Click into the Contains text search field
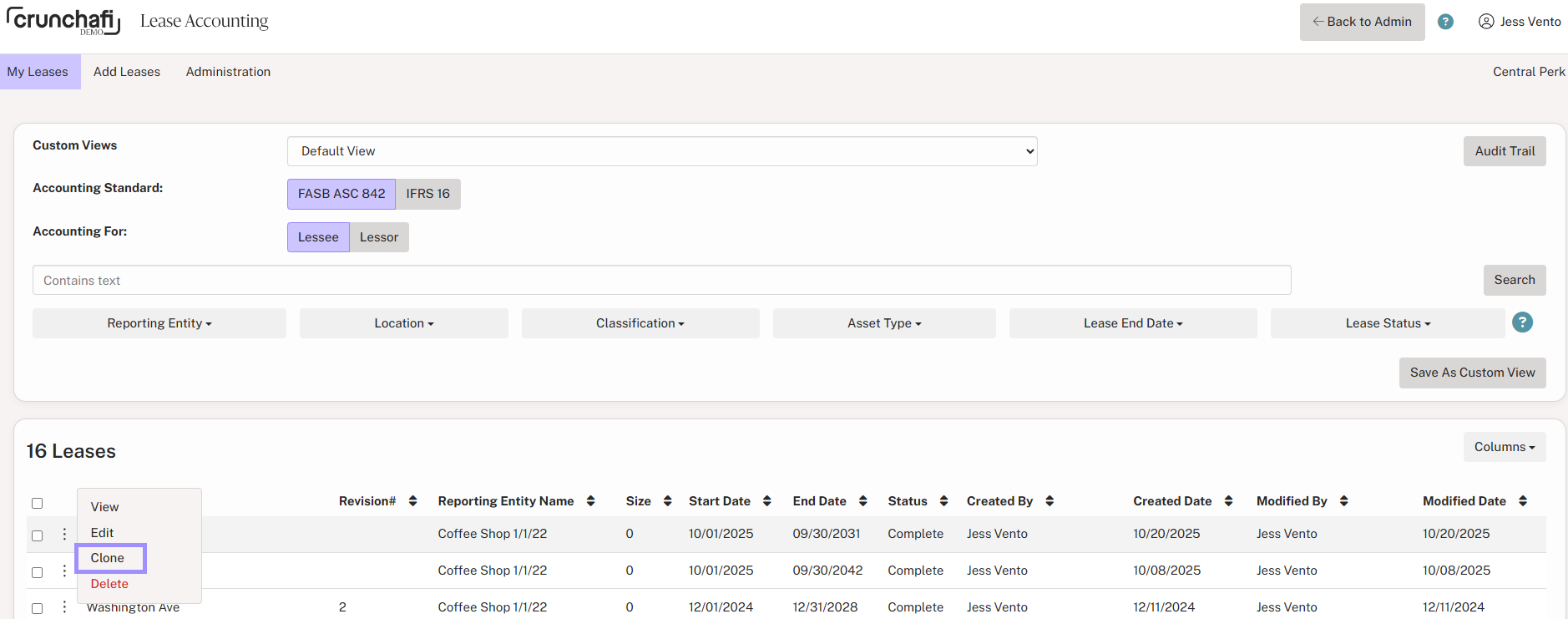 pyautogui.click(x=661, y=281)
